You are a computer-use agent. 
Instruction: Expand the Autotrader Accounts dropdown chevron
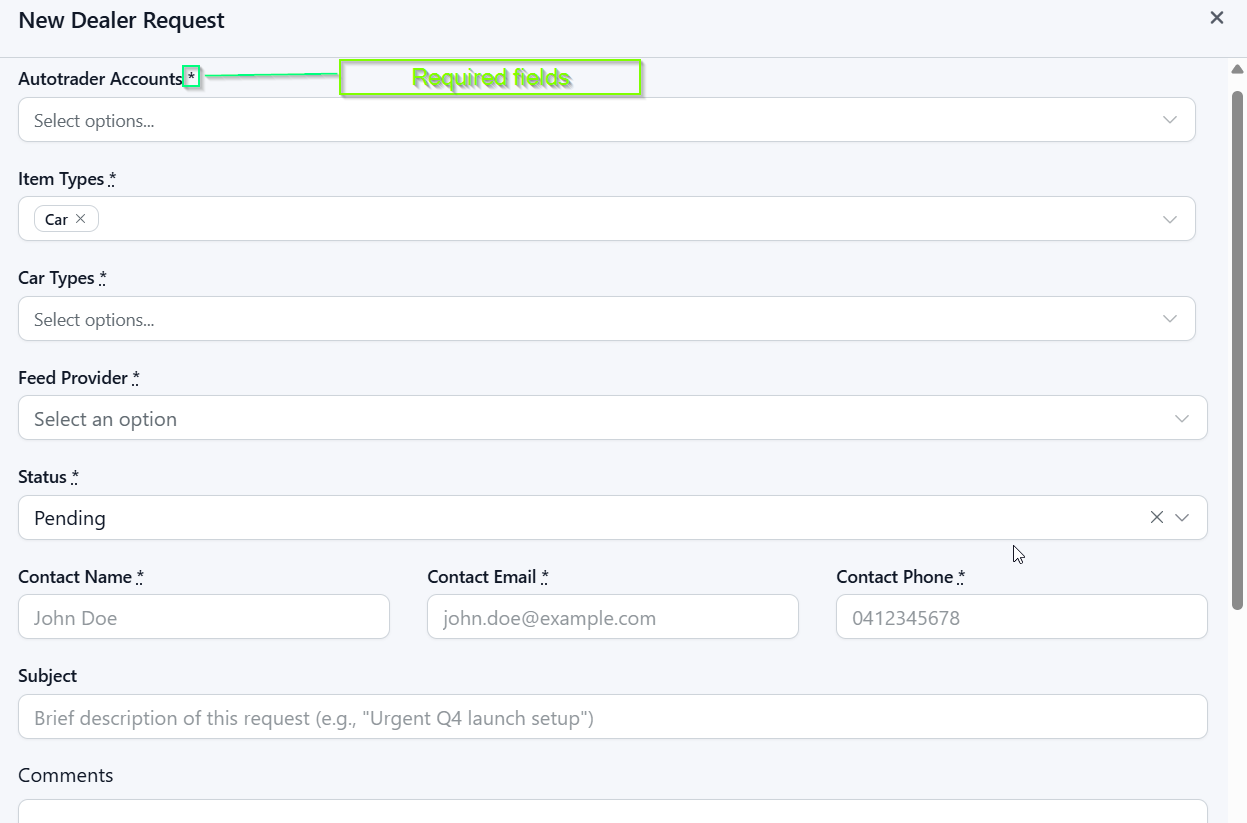click(x=1170, y=120)
